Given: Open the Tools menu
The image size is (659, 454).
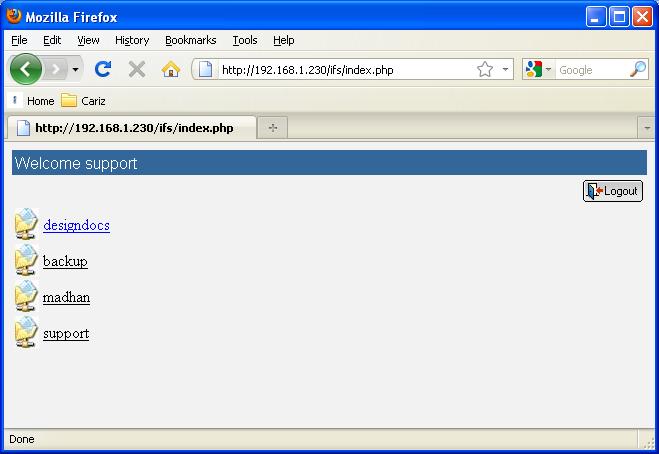Looking at the screenshot, I should point(245,40).
